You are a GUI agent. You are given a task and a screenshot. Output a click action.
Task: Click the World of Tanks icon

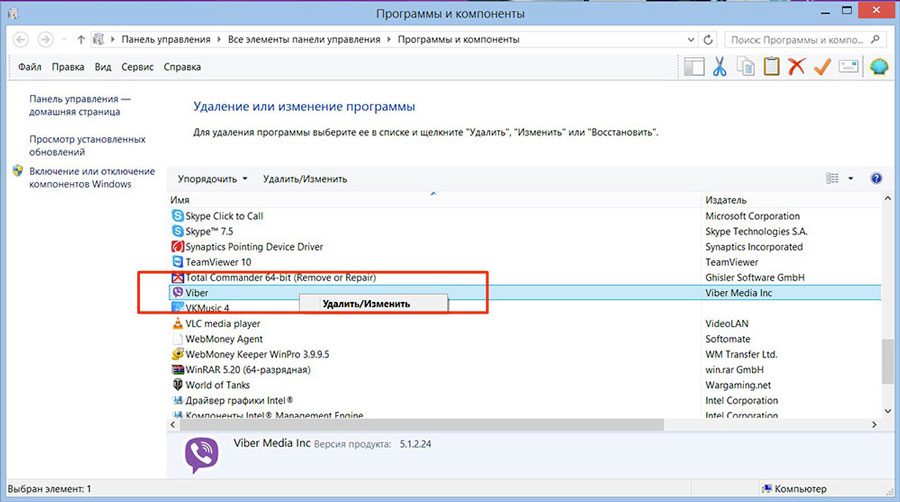pyautogui.click(x=177, y=385)
